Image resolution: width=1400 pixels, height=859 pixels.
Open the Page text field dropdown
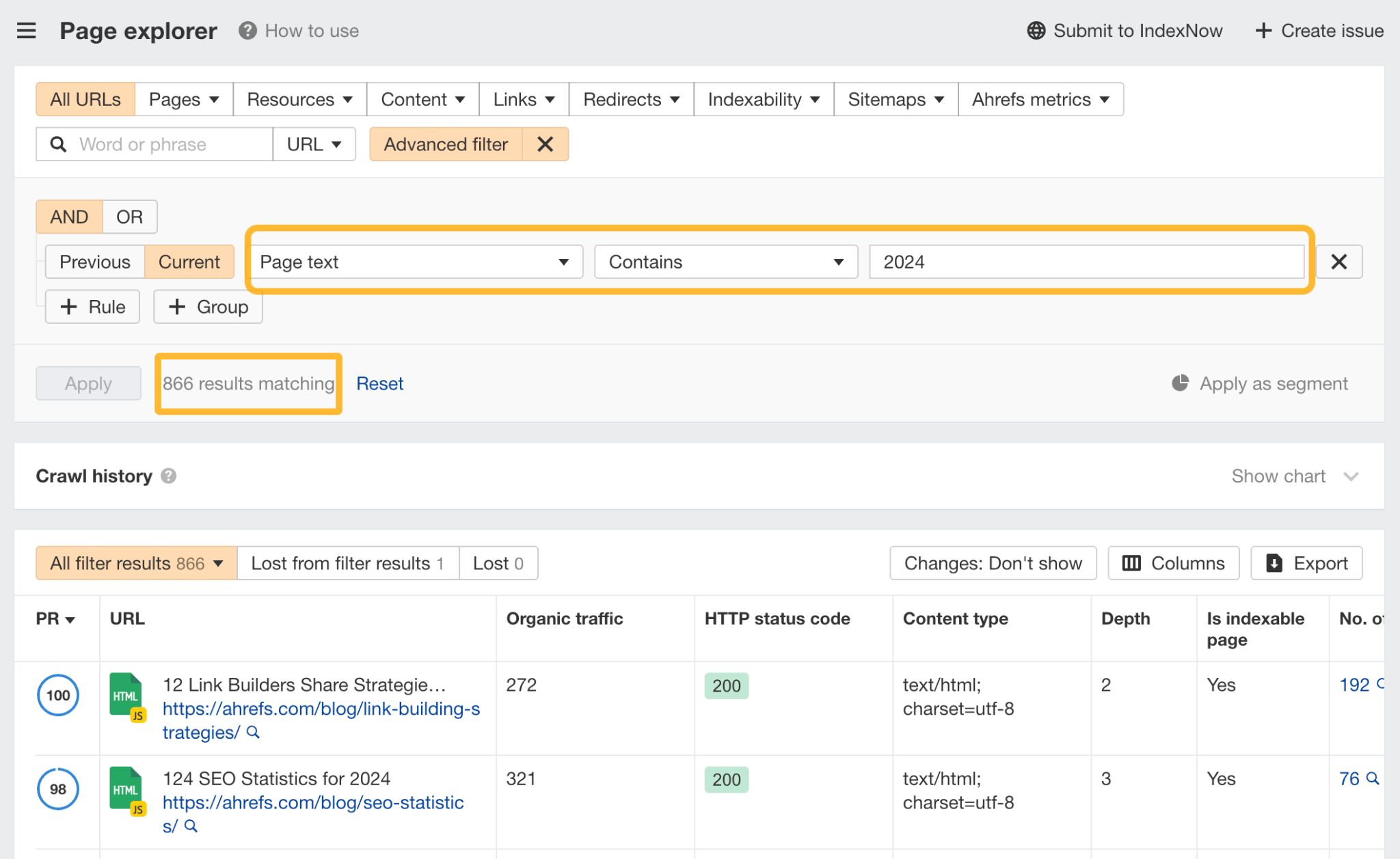pyautogui.click(x=564, y=262)
